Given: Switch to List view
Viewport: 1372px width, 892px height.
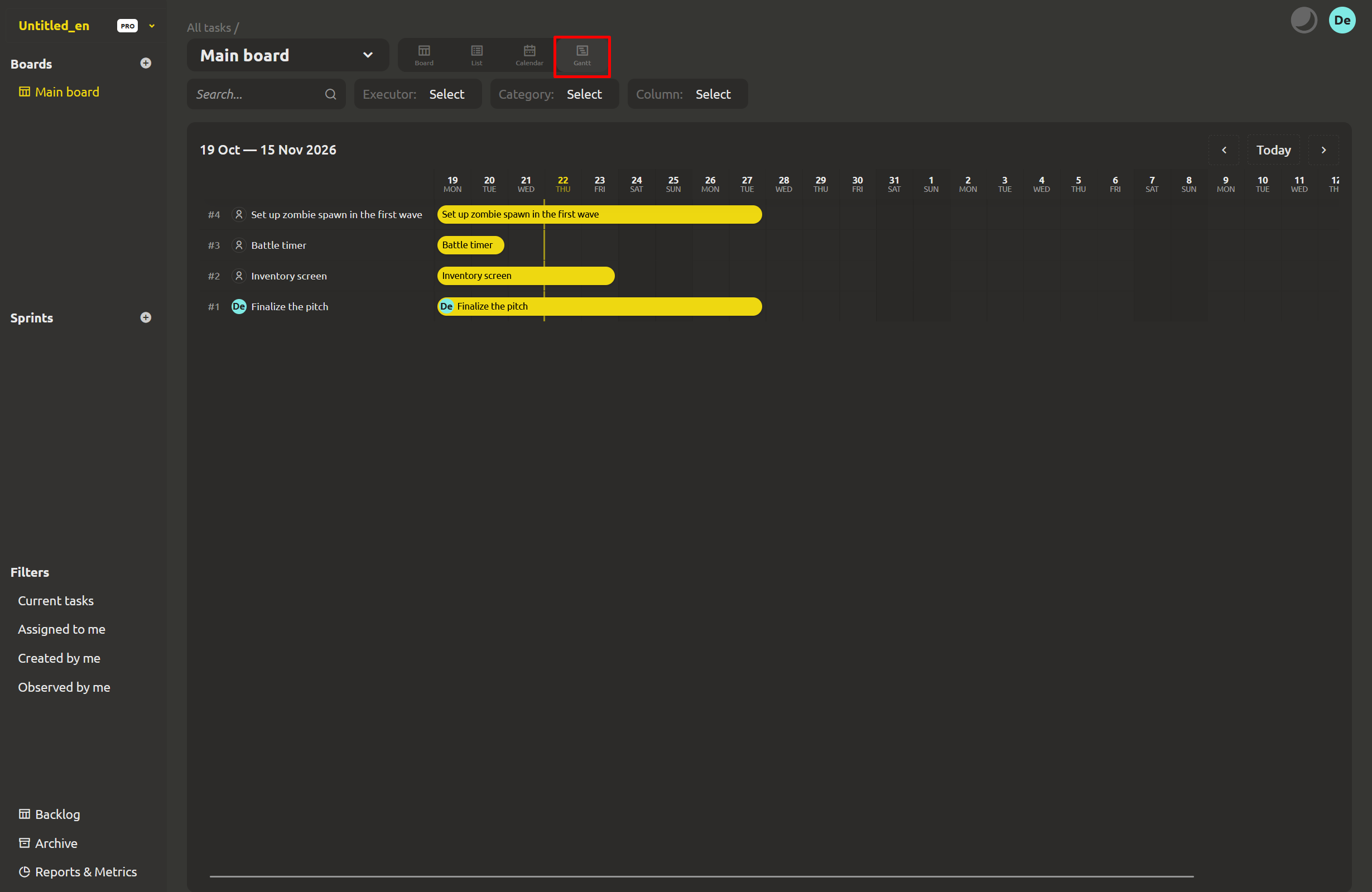Looking at the screenshot, I should tap(476, 55).
